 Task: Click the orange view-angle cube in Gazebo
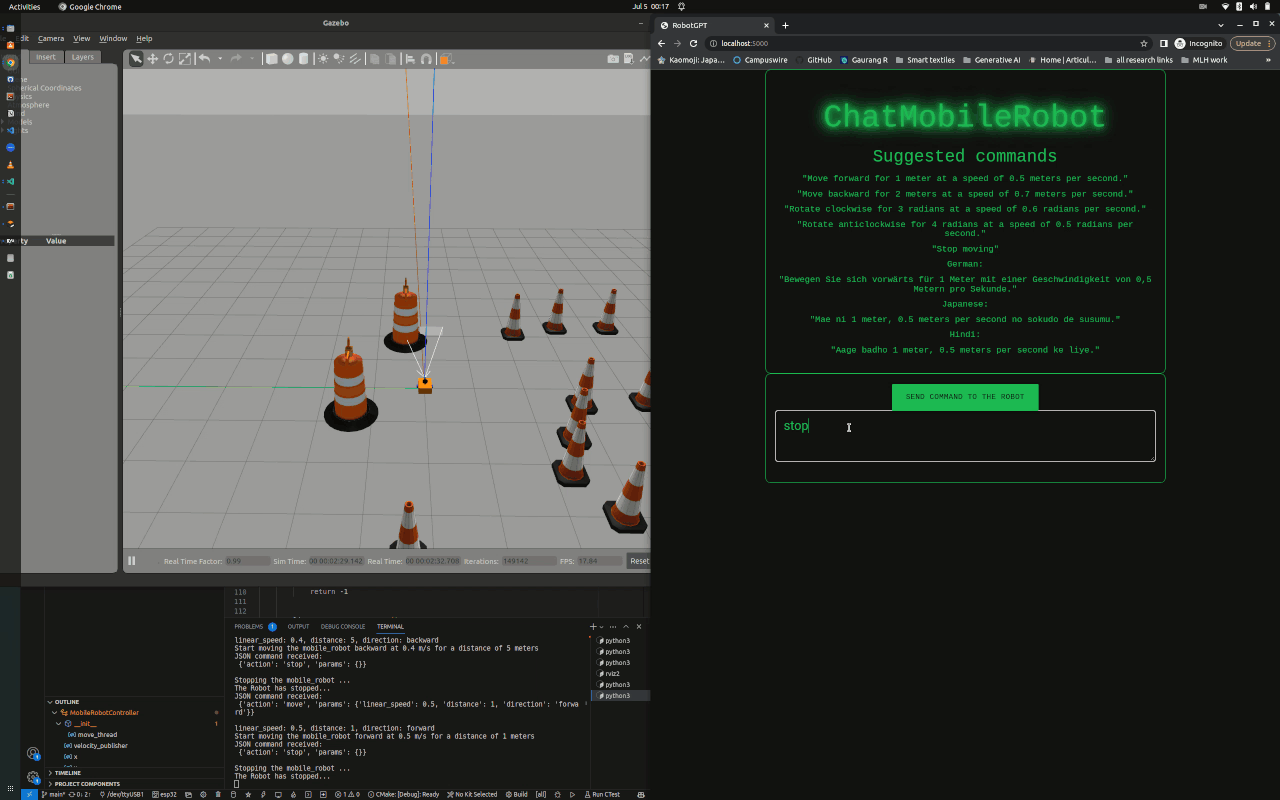tap(445, 59)
